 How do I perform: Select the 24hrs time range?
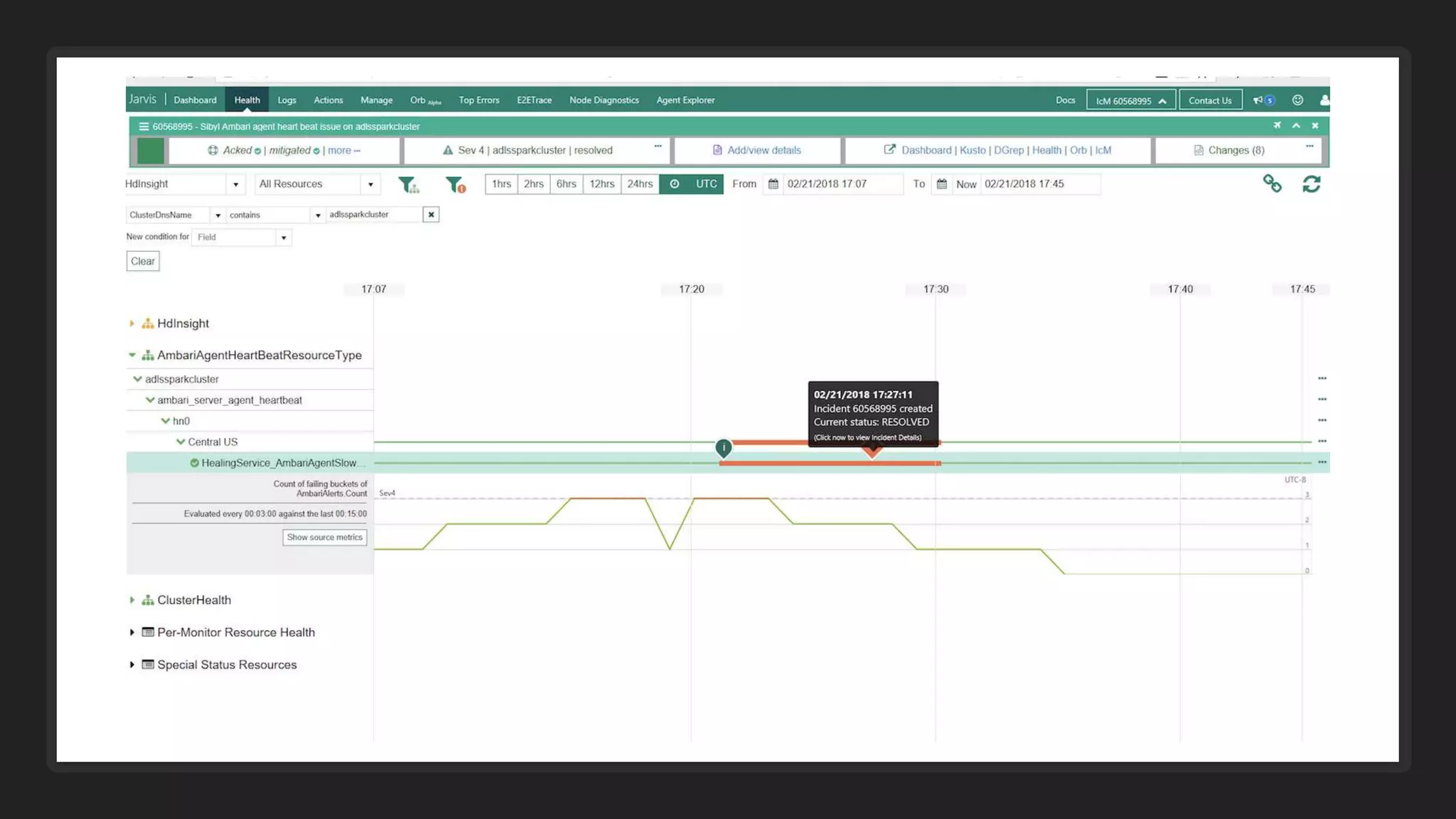point(639,184)
